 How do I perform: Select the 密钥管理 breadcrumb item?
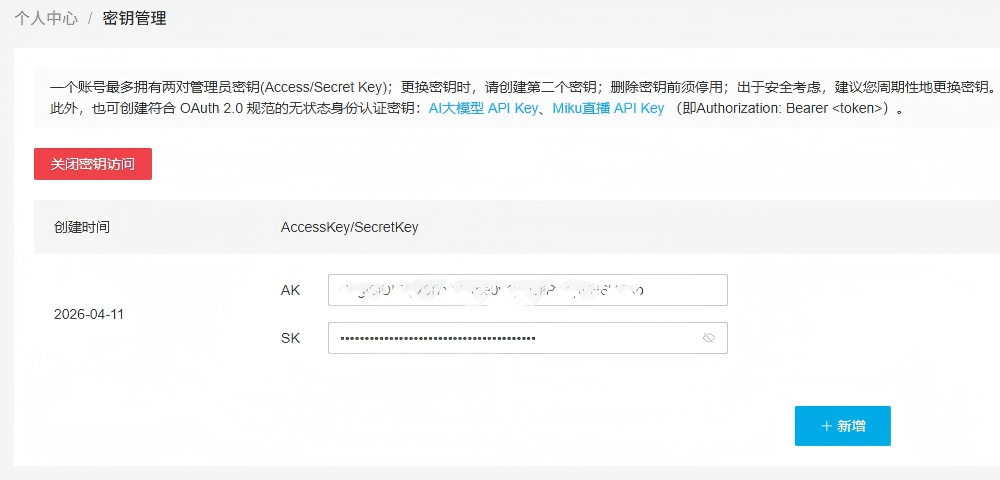click(x=134, y=18)
